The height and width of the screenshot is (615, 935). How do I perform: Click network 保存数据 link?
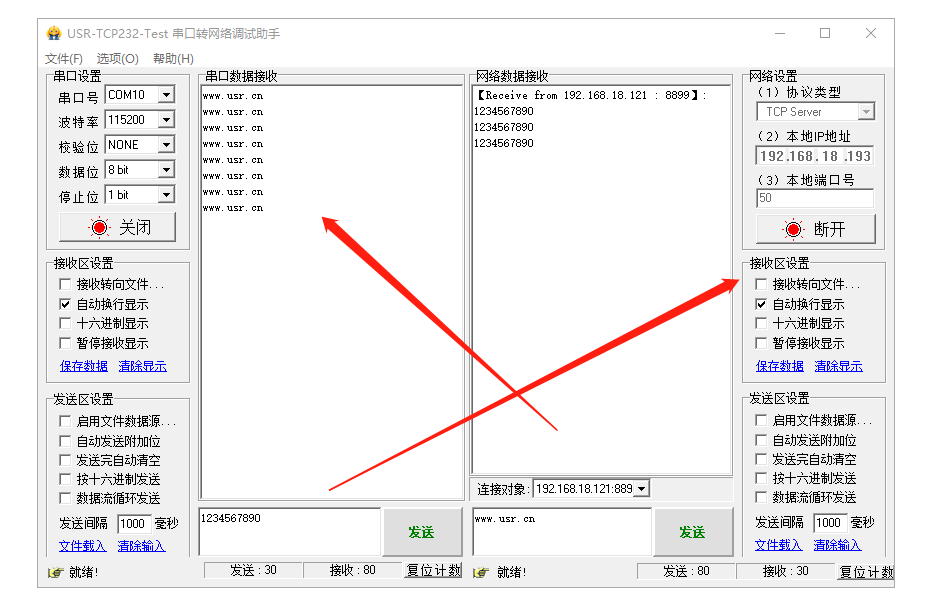(x=780, y=366)
